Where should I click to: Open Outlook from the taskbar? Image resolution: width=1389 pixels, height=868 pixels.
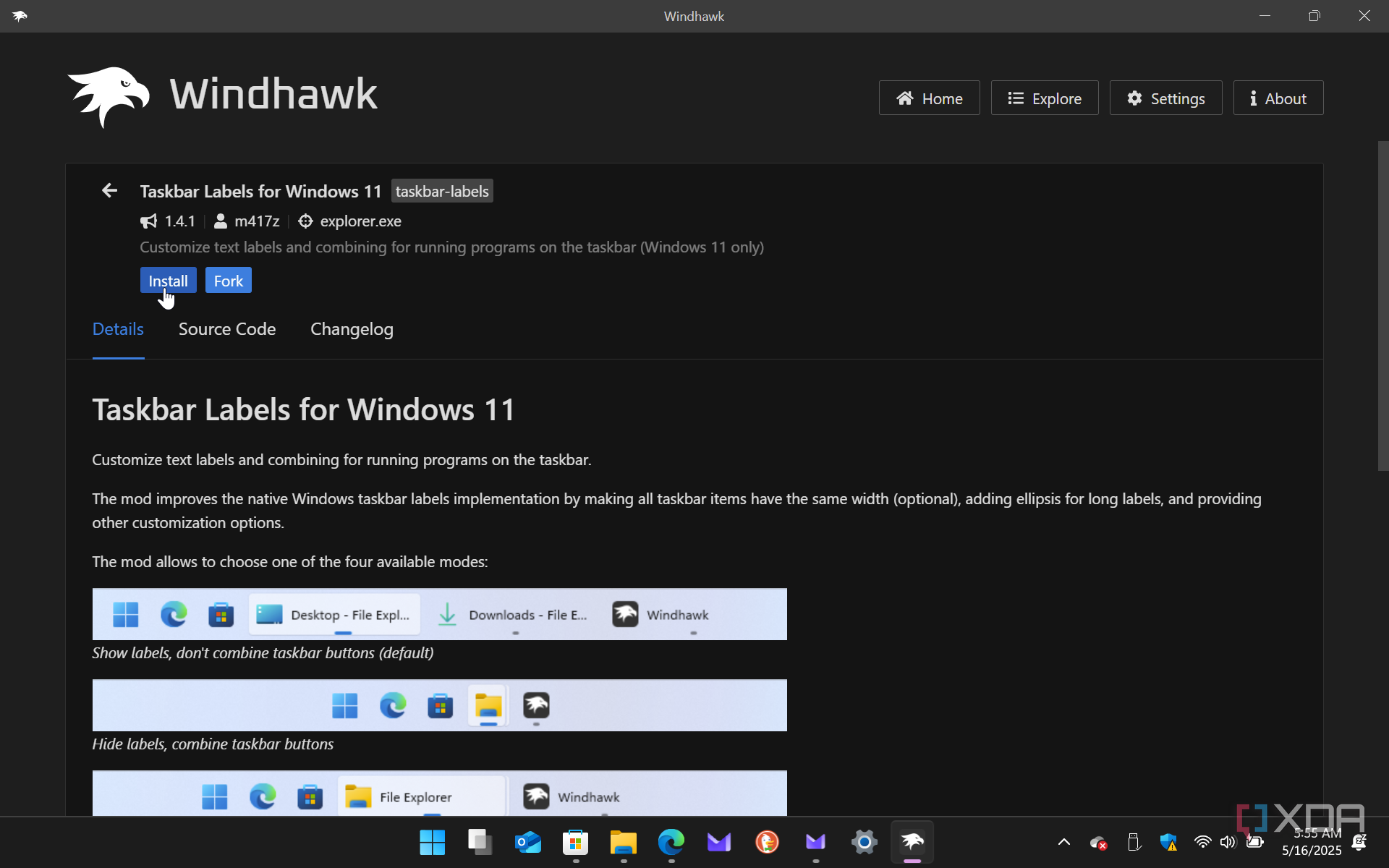click(527, 842)
